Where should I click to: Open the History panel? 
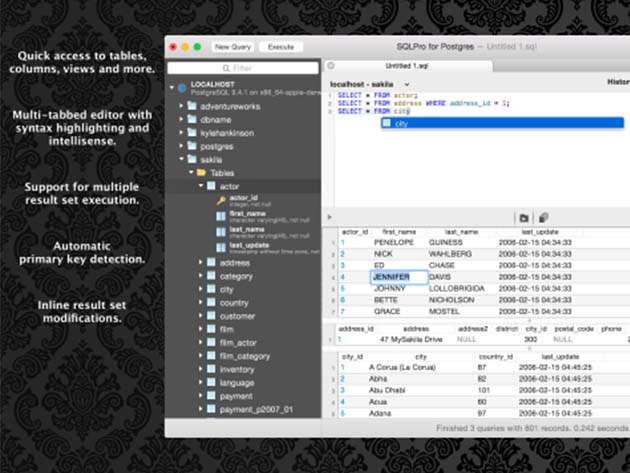[x=618, y=82]
